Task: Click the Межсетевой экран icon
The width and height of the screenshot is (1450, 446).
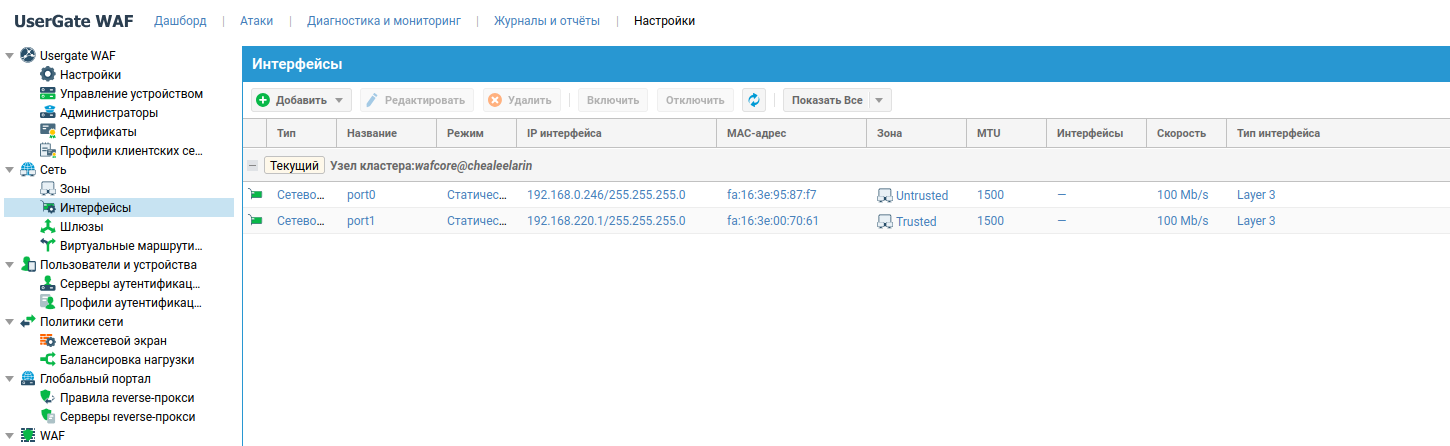Action: [x=47, y=340]
